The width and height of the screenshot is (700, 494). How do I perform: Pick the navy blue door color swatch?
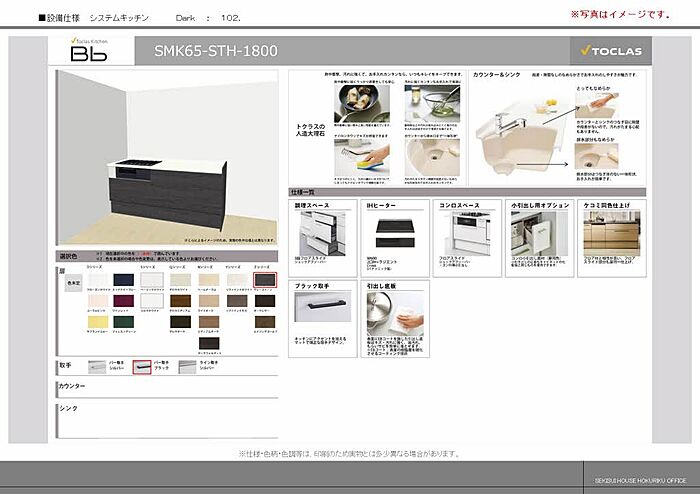123,280
